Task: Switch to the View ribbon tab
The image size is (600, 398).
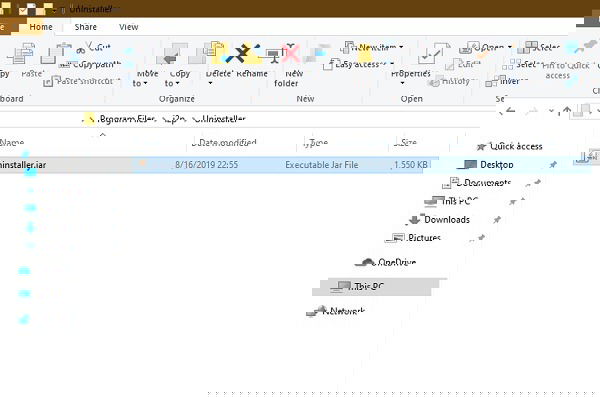Action: click(x=129, y=27)
